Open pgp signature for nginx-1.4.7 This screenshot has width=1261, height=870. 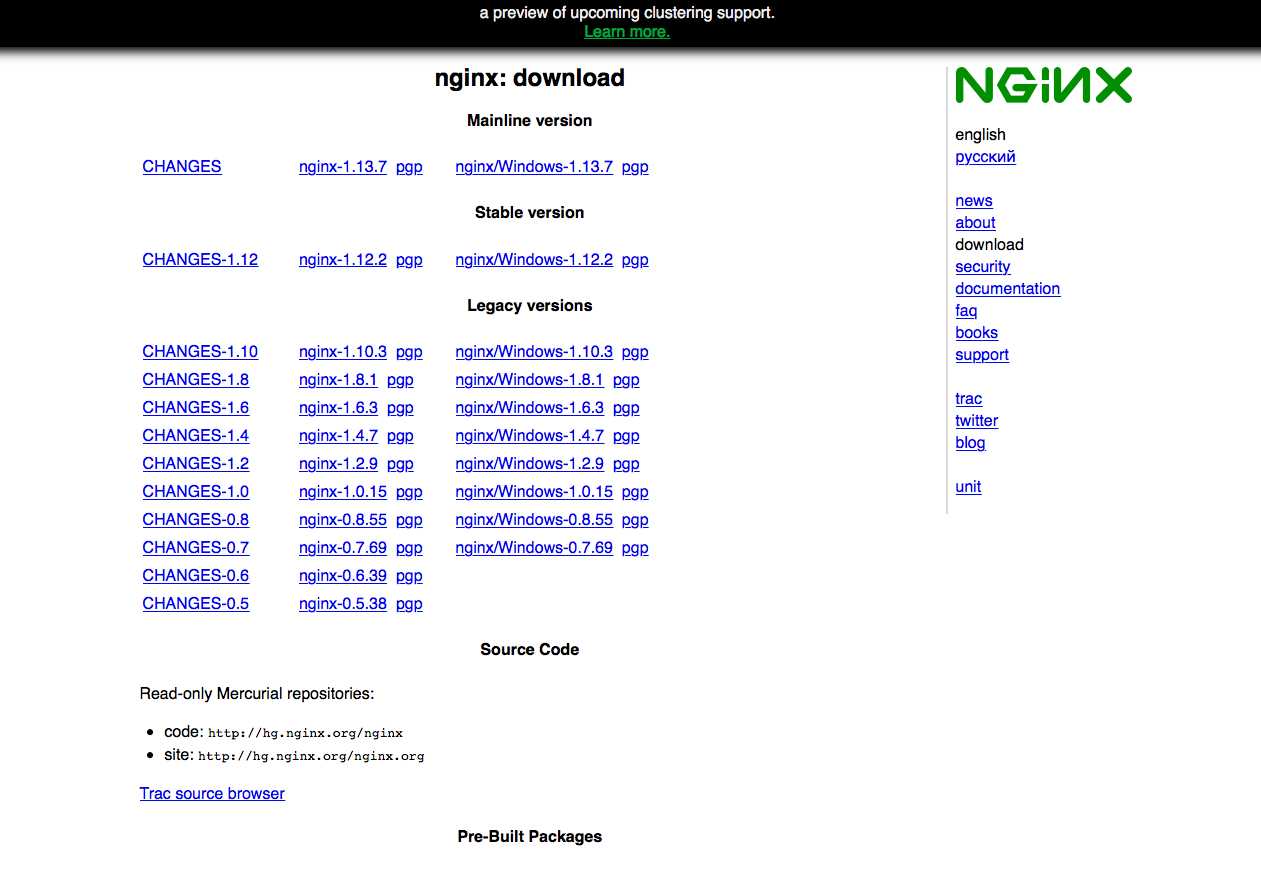(400, 436)
